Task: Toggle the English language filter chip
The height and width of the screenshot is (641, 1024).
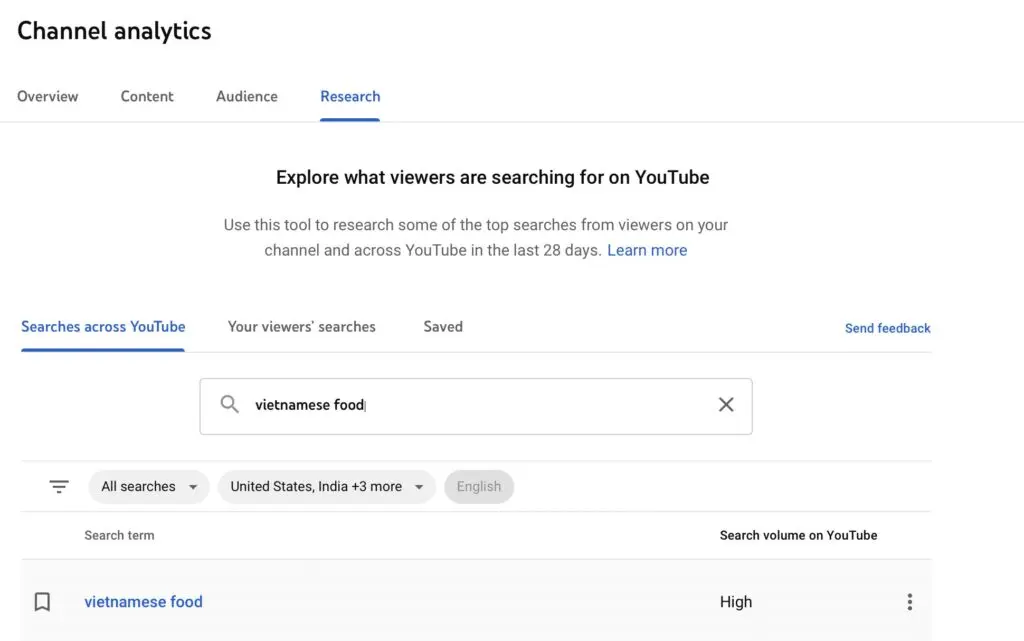Action: [x=479, y=486]
